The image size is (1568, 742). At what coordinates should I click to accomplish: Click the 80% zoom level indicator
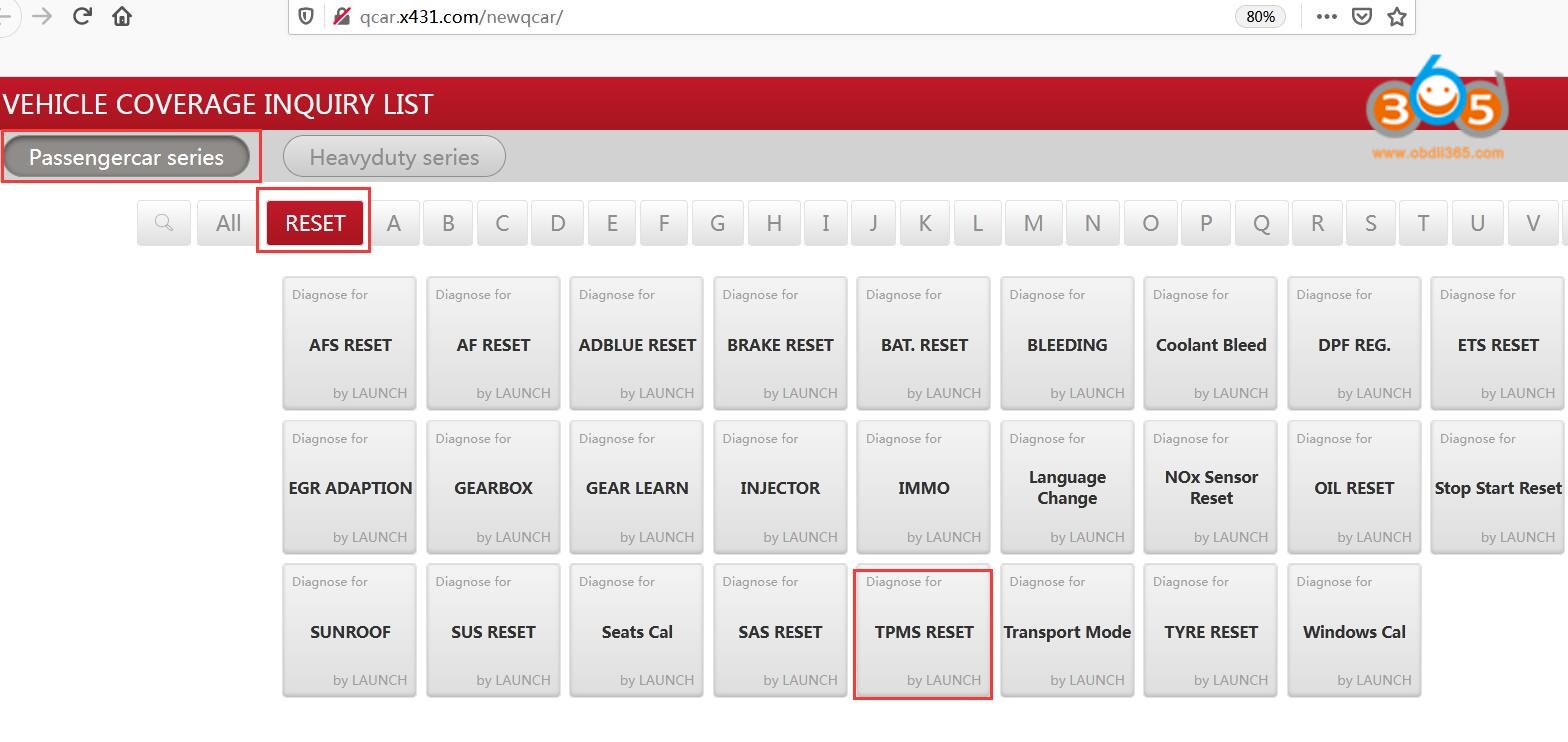tap(1261, 16)
